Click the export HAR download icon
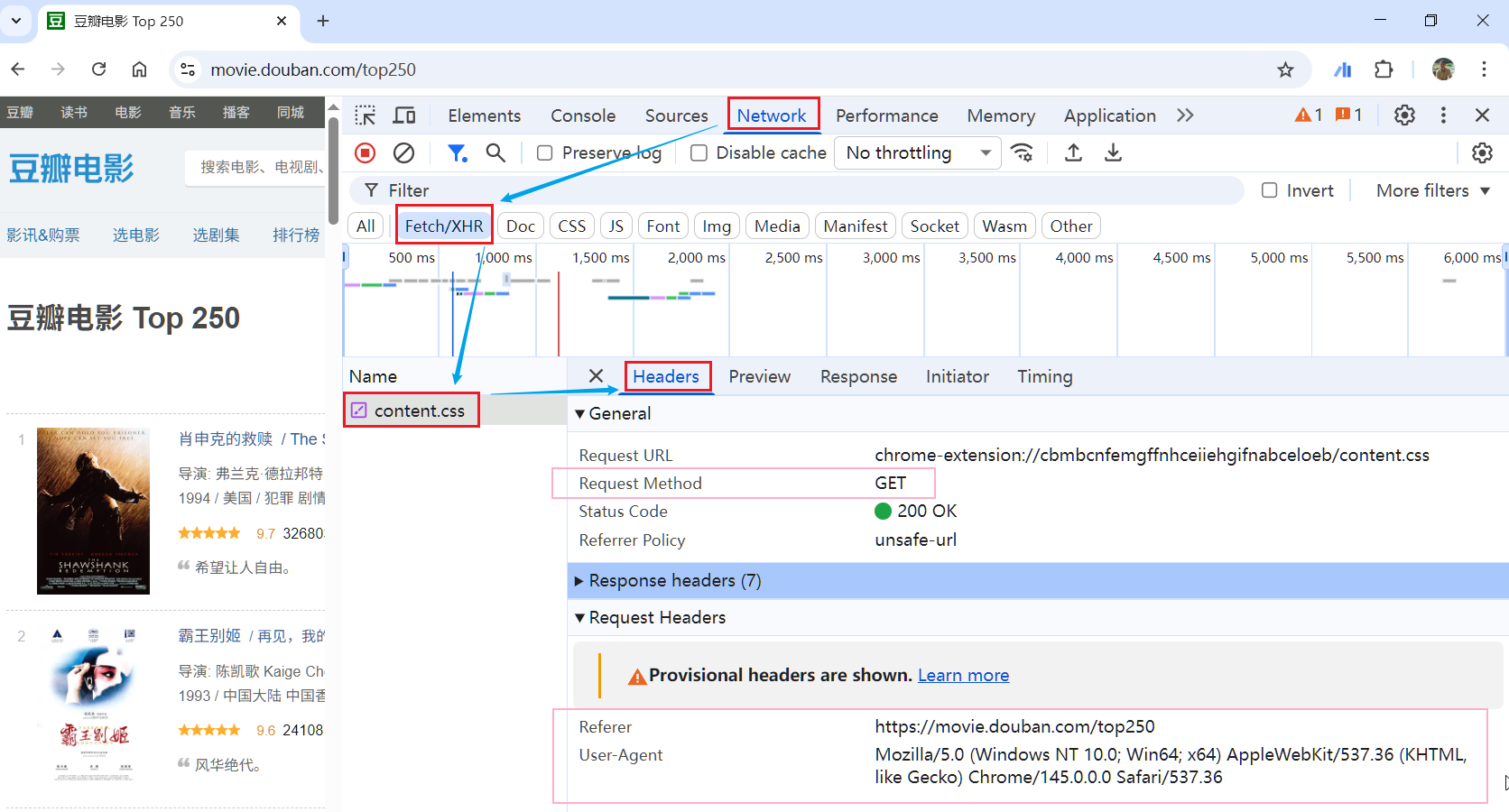 (x=1113, y=153)
